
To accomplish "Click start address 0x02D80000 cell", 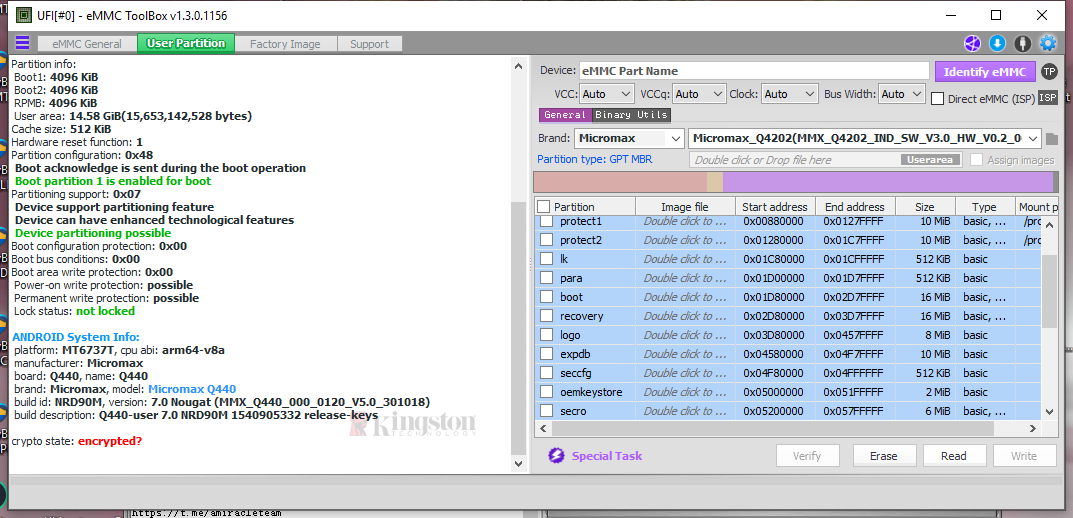I will [x=773, y=316].
